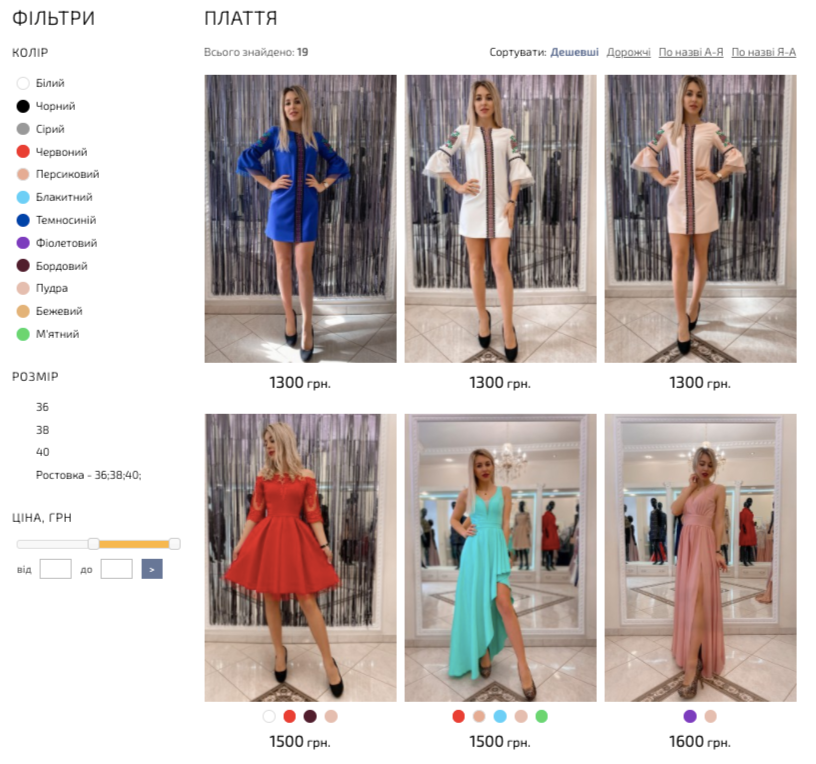Sort by По назві А-Я
The height and width of the screenshot is (764, 816).
690,52
